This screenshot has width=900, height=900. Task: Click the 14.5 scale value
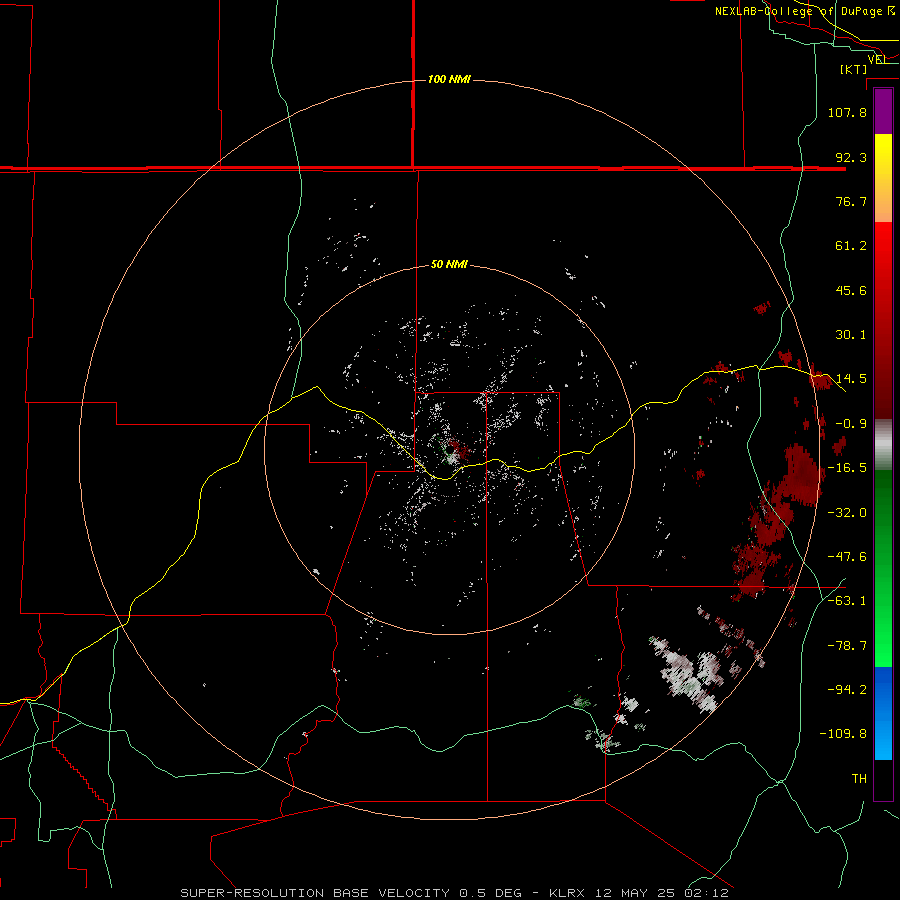[851, 379]
